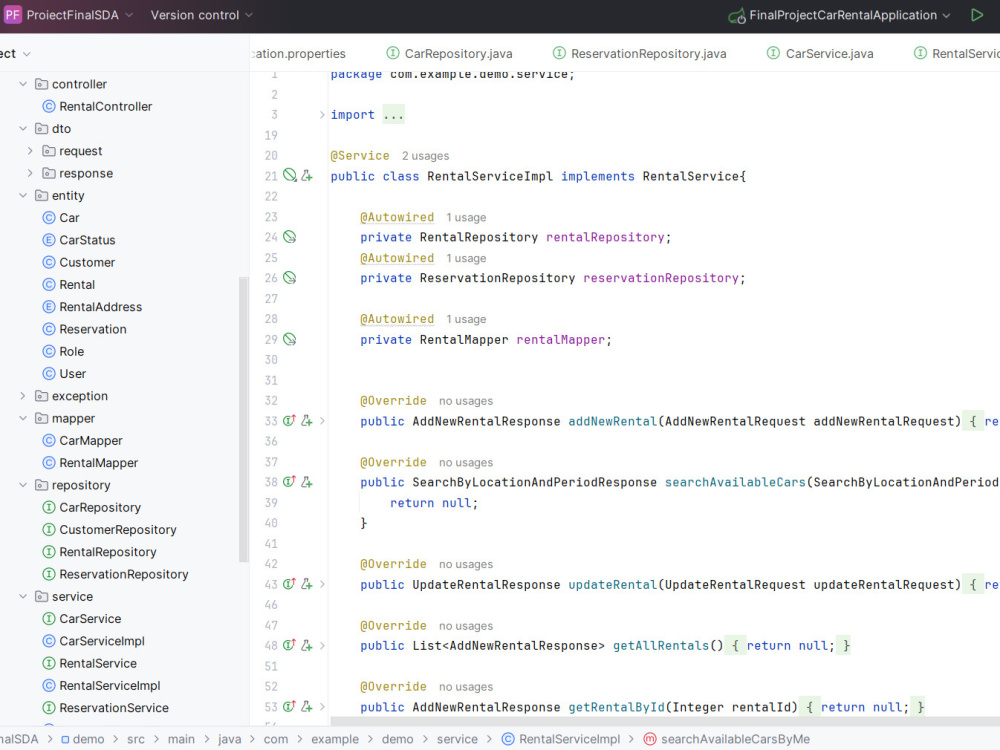
Task: Click the '1 usage' hint above rentalRepository
Action: [x=466, y=217]
